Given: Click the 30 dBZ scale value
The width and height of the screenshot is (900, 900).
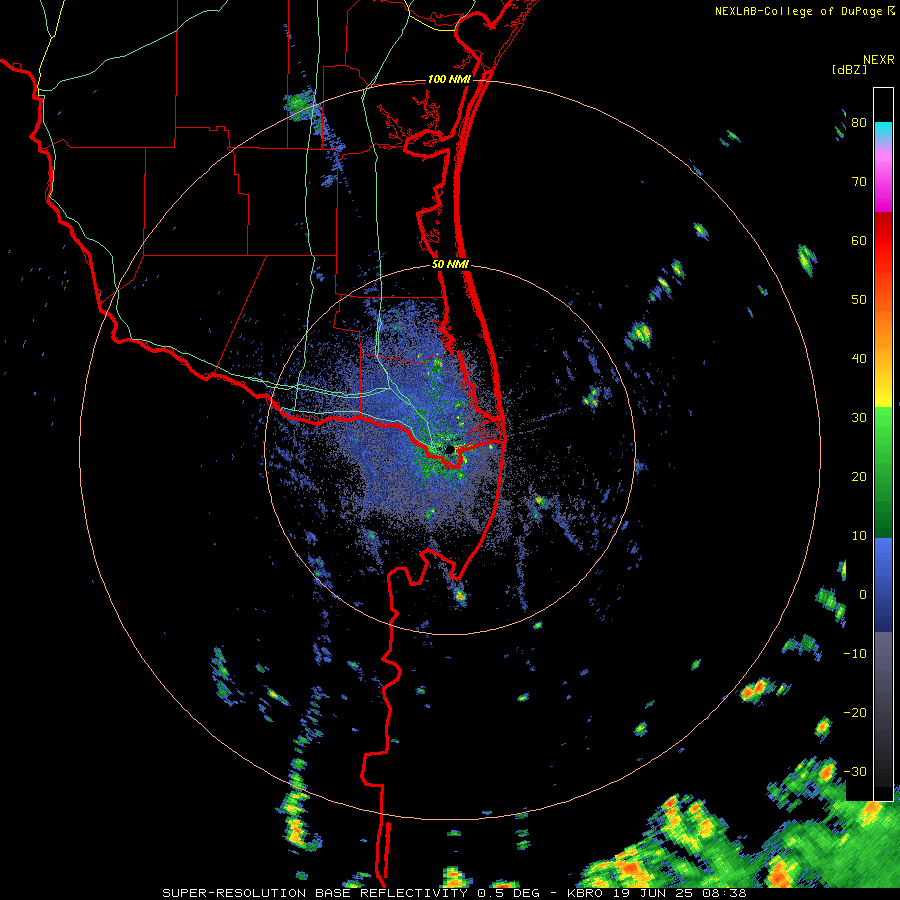Looking at the screenshot, I should (859, 418).
